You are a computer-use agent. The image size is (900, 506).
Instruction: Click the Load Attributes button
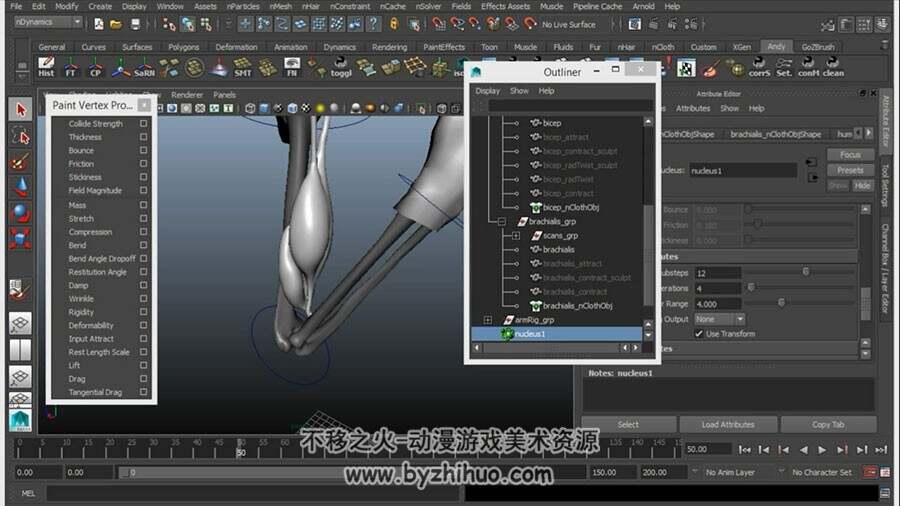pyautogui.click(x=728, y=425)
